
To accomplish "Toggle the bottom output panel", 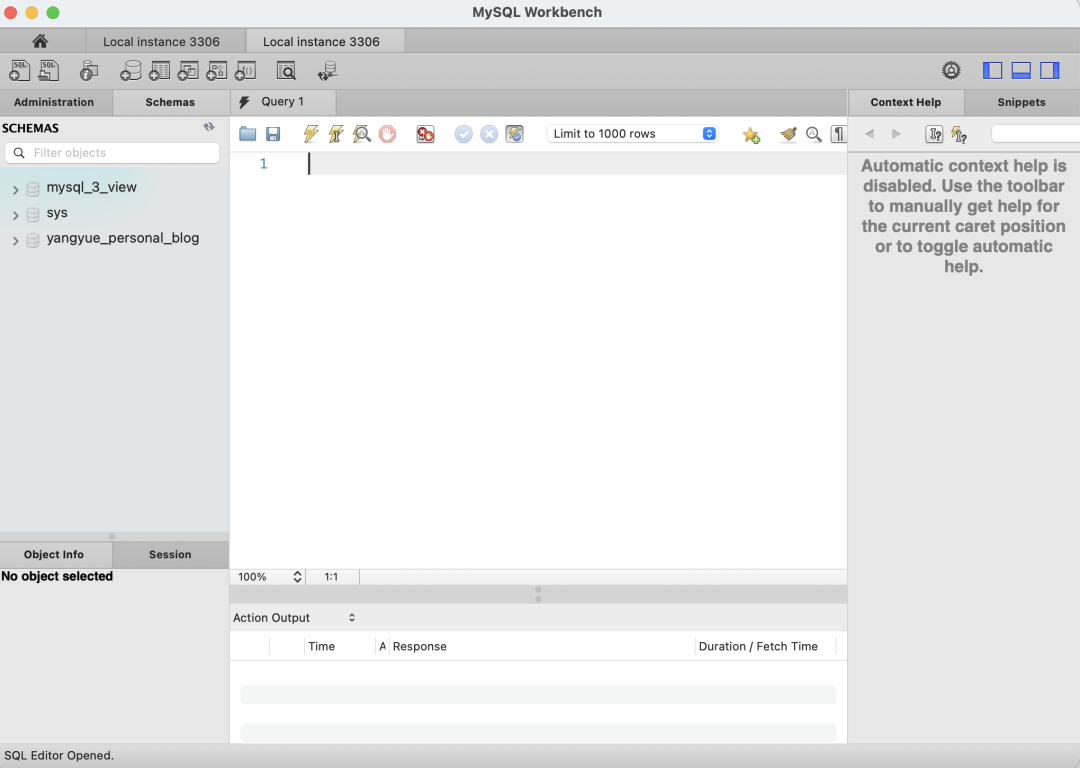I will coord(1021,70).
